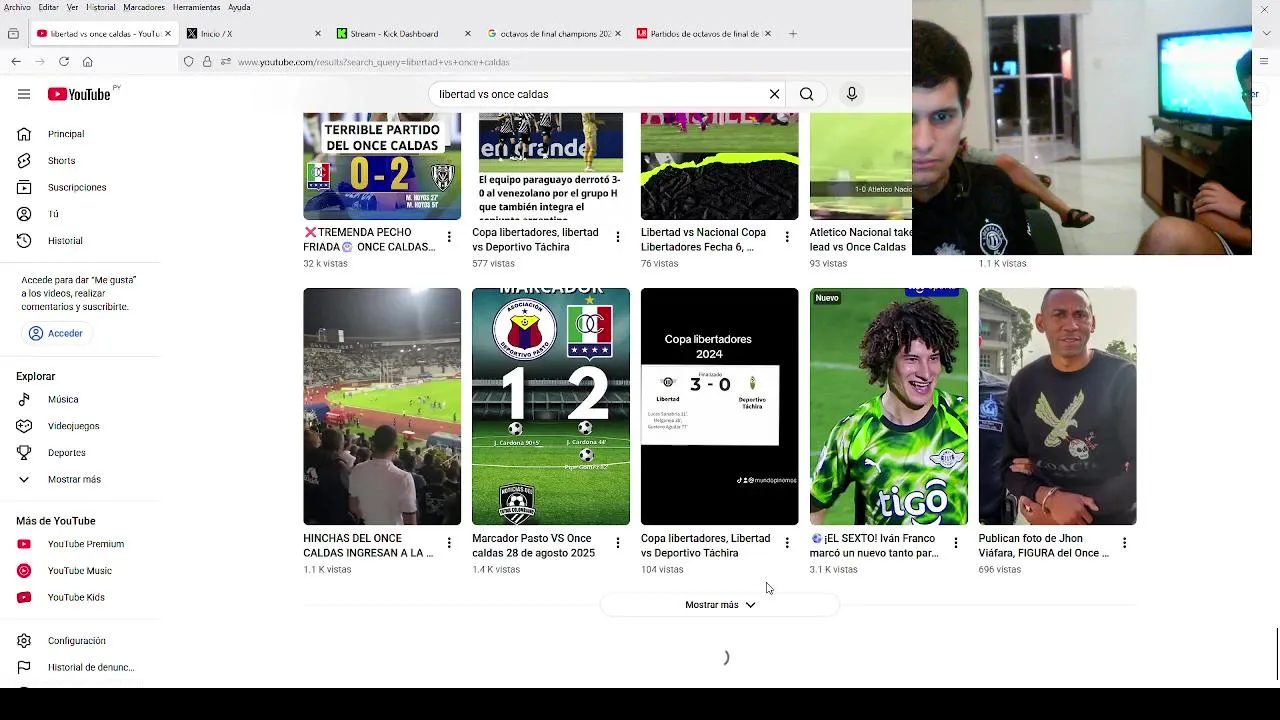Screen dimensions: 1280x720
Task: Open the Marcadores menu
Action: point(144,7)
